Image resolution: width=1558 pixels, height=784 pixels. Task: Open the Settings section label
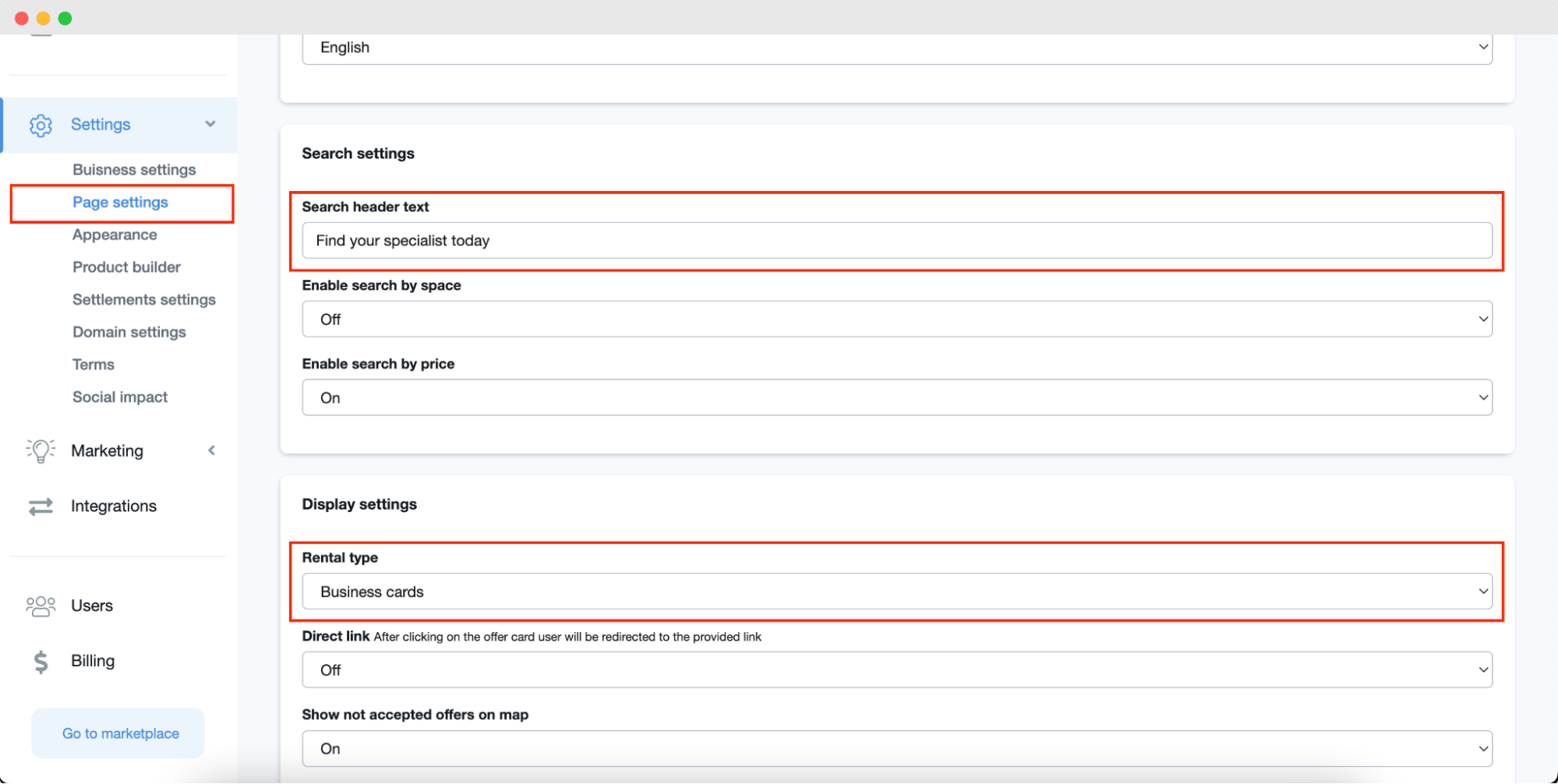point(101,125)
